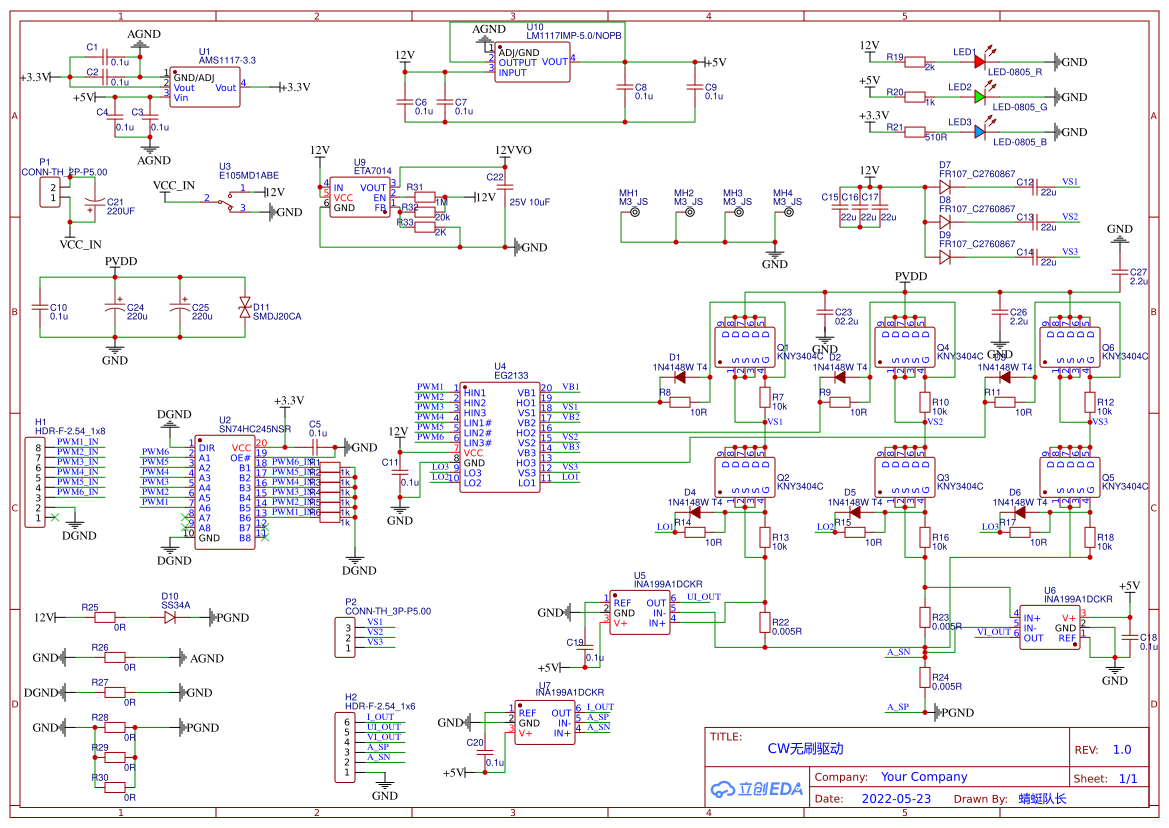1169x828 pixels.
Task: Click the PWM1_IN label on H1
Action: coord(78,441)
